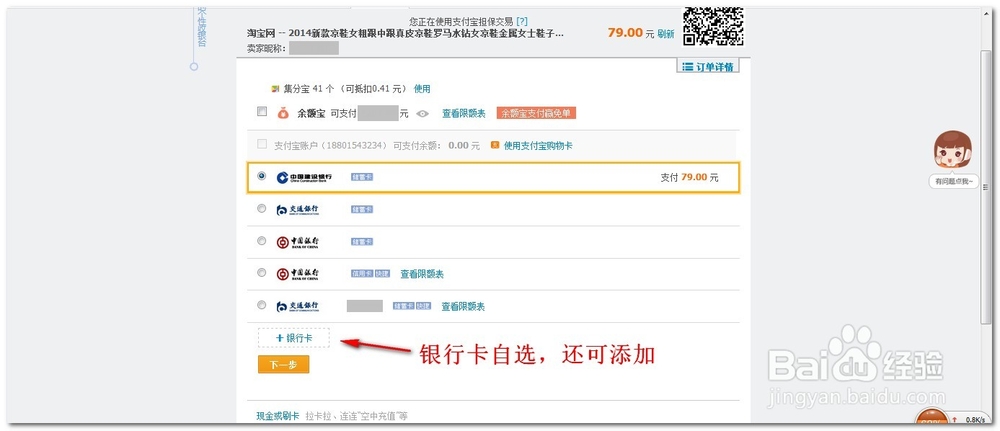1000x431 pixels.
Task: Toggle the eye icon beside 余额宝 amount
Action: click(x=422, y=113)
